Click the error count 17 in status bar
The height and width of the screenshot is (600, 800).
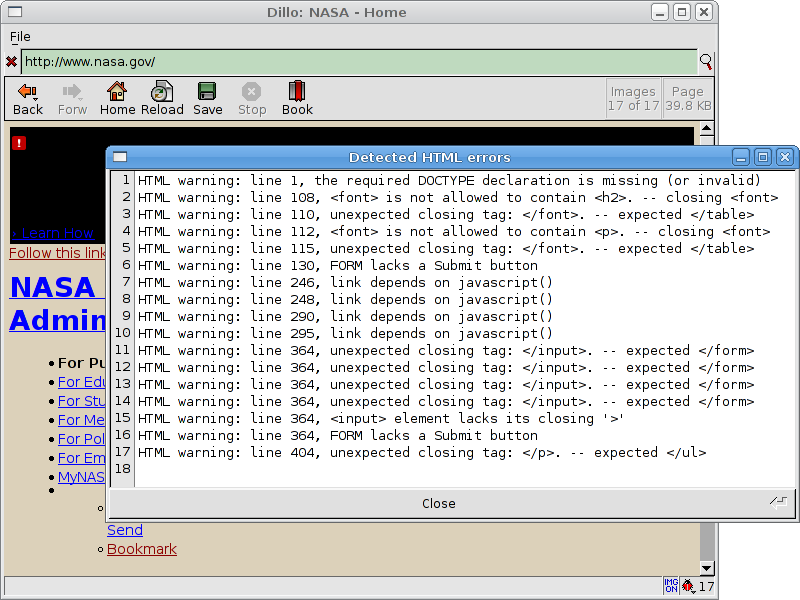coord(706,586)
